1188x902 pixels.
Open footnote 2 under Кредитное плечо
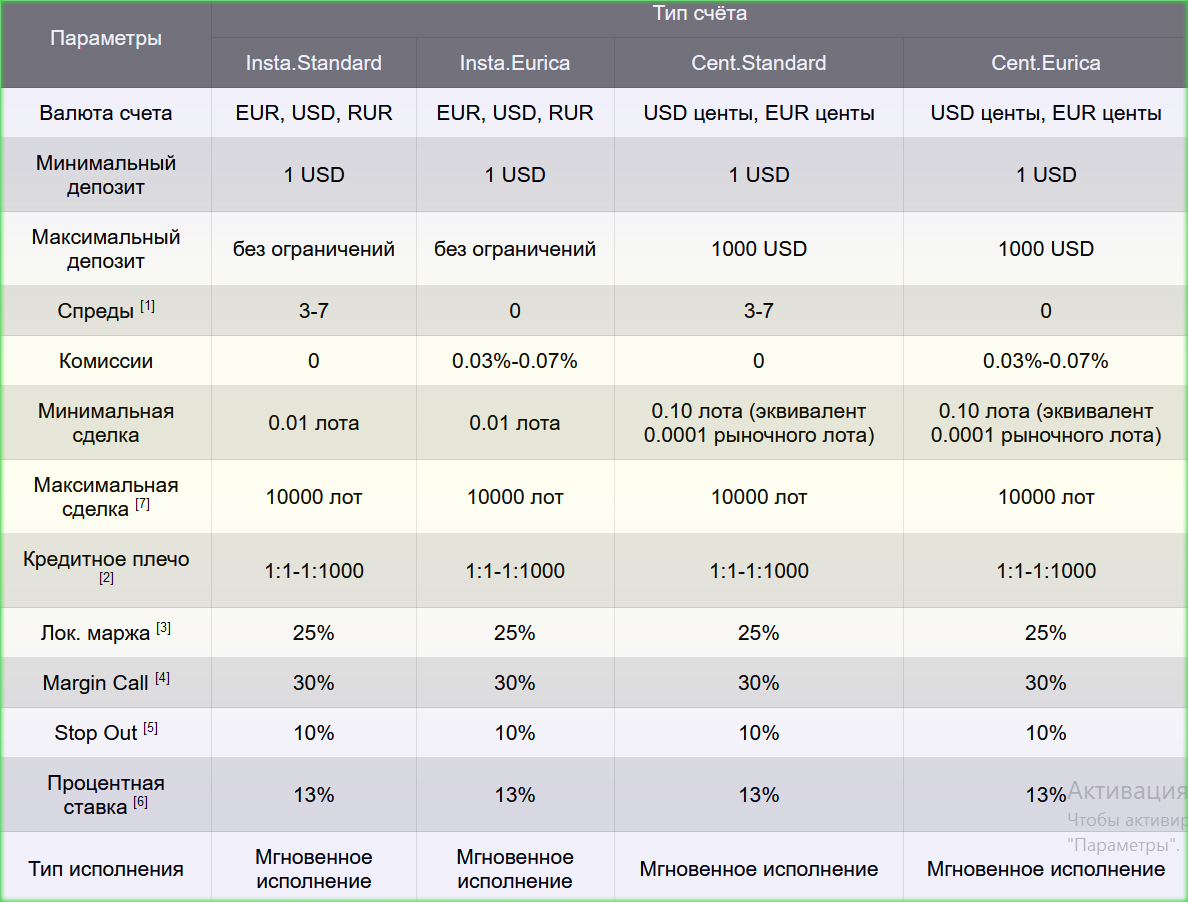coord(106,578)
